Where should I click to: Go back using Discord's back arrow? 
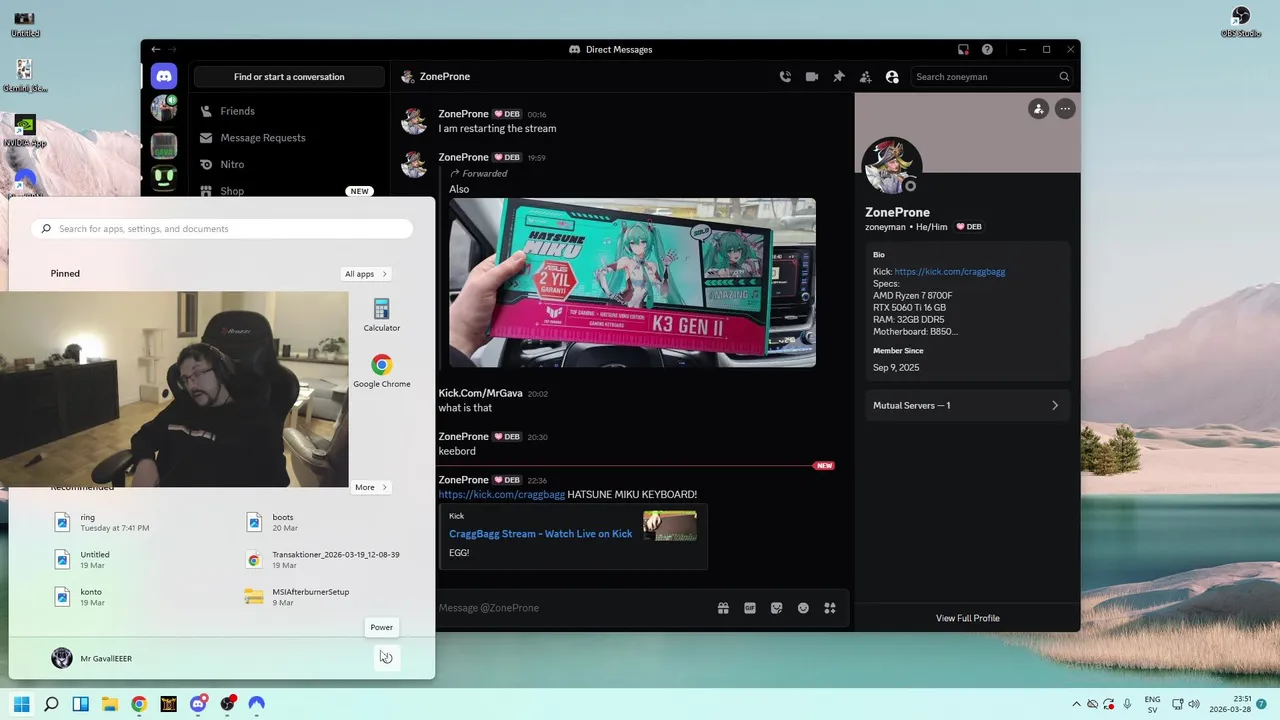[156, 49]
